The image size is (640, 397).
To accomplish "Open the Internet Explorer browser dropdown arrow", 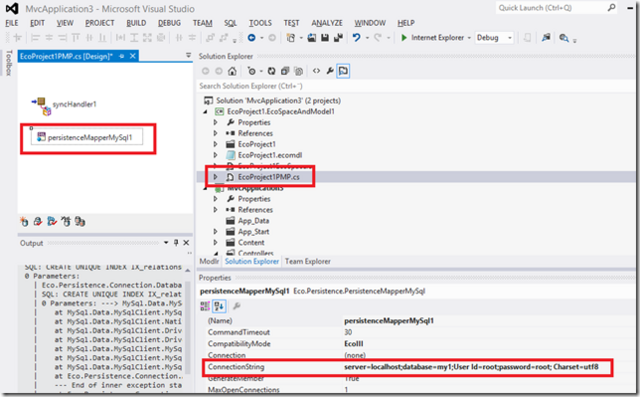I will (x=469, y=38).
